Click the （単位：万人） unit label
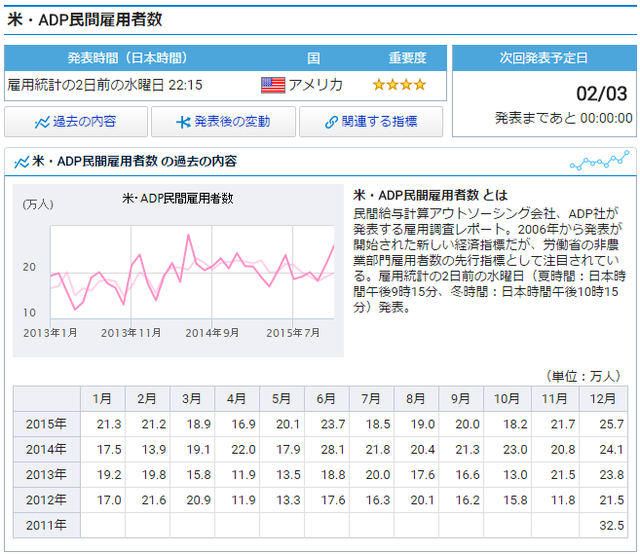The width and height of the screenshot is (640, 554). click(584, 376)
